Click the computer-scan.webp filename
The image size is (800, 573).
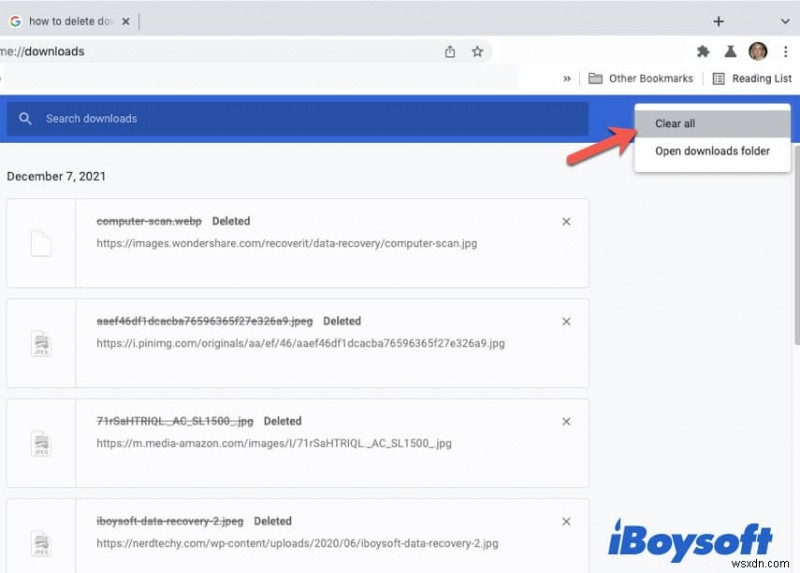[149, 221]
